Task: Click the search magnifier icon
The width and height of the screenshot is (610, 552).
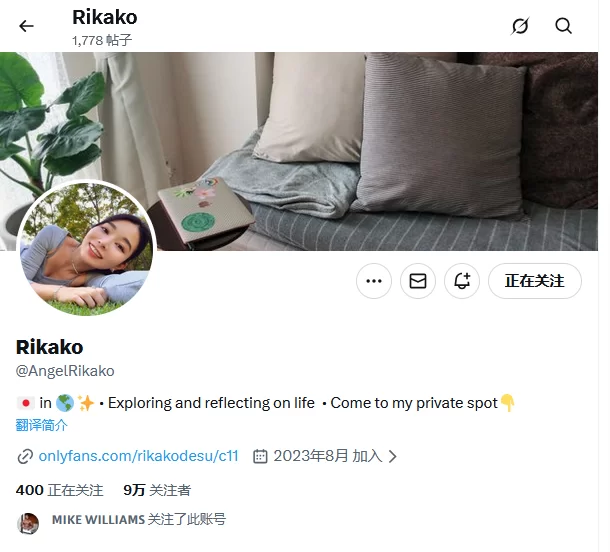Action: pos(563,26)
